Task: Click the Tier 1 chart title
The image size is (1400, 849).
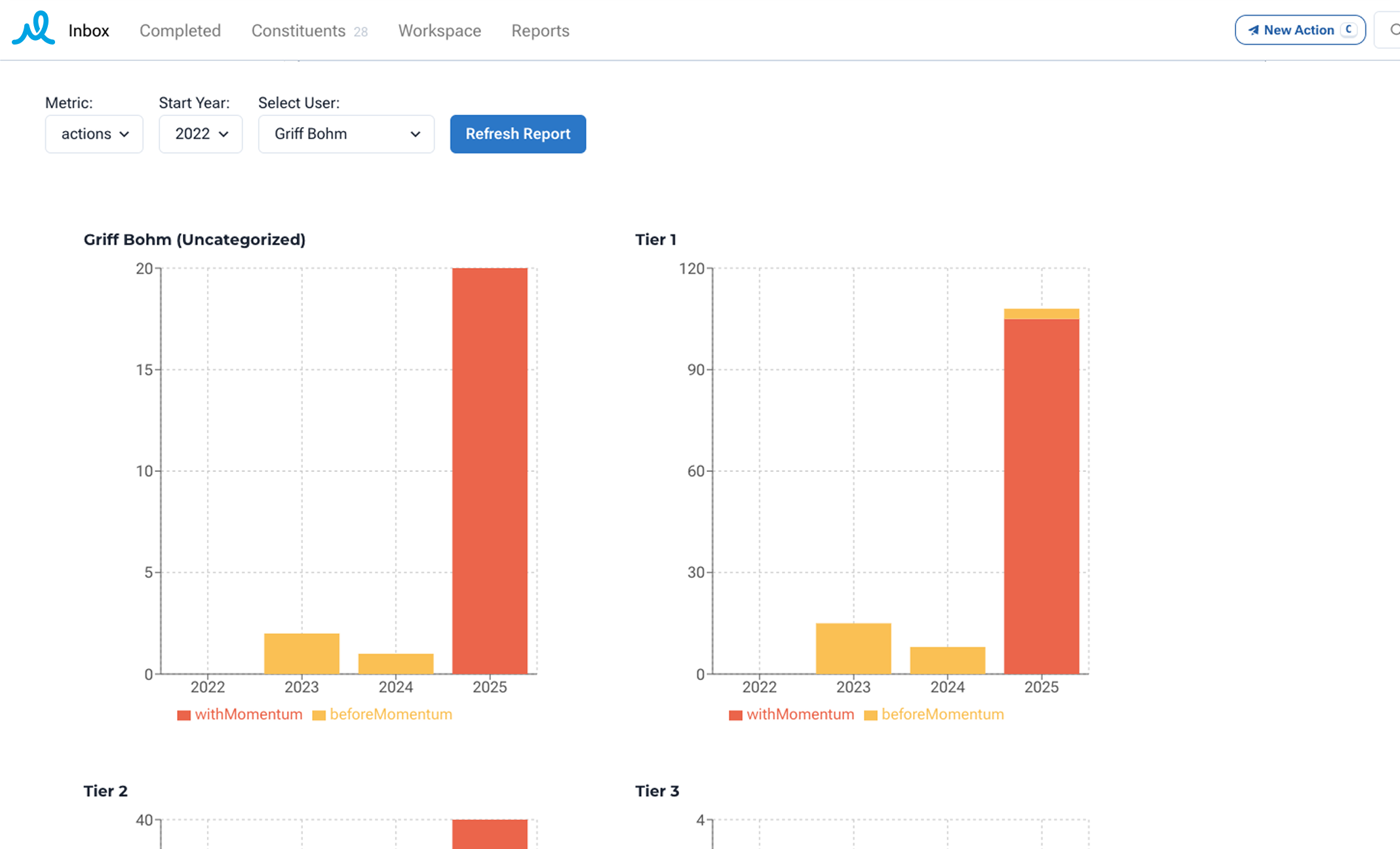Action: point(655,240)
